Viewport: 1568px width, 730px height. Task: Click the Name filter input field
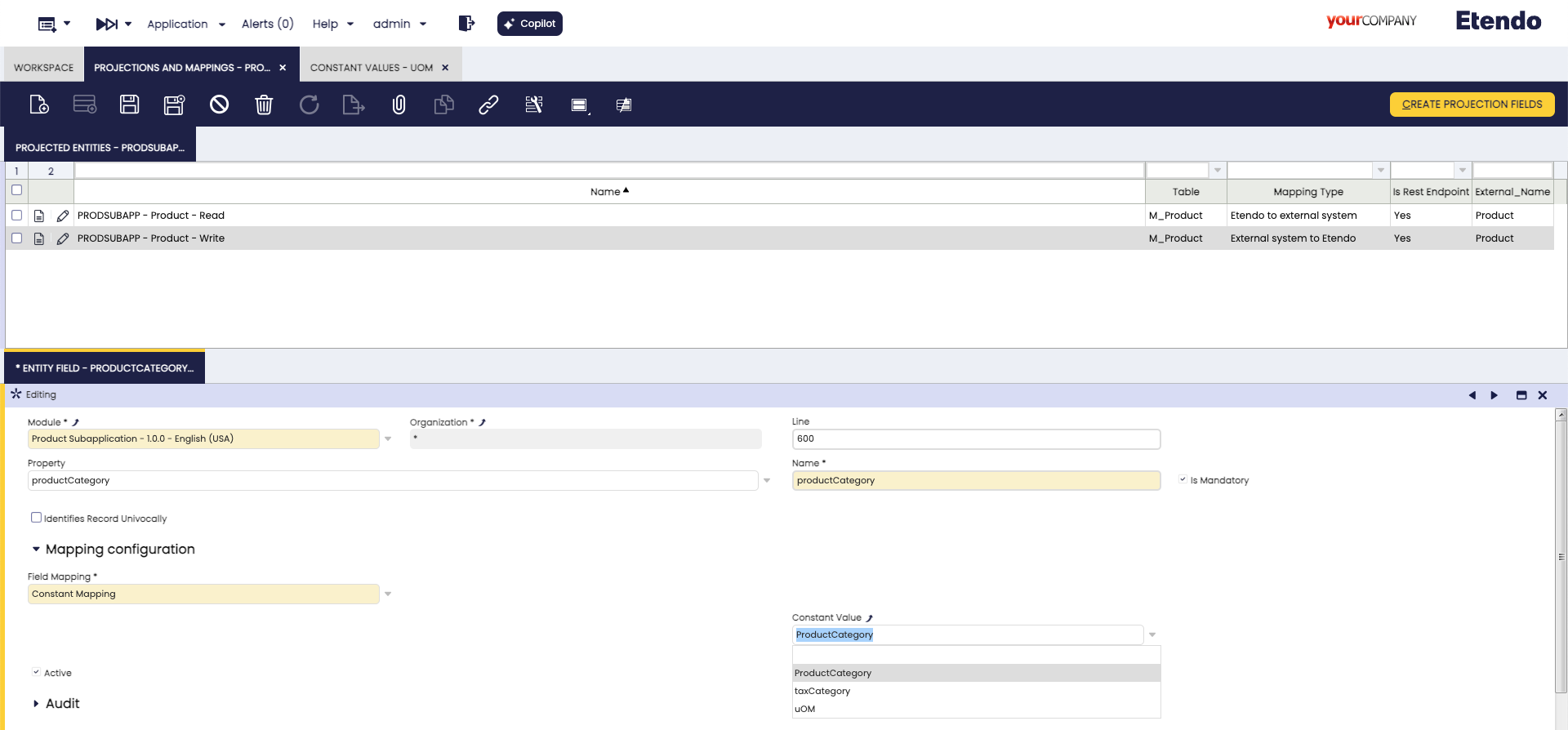click(609, 171)
